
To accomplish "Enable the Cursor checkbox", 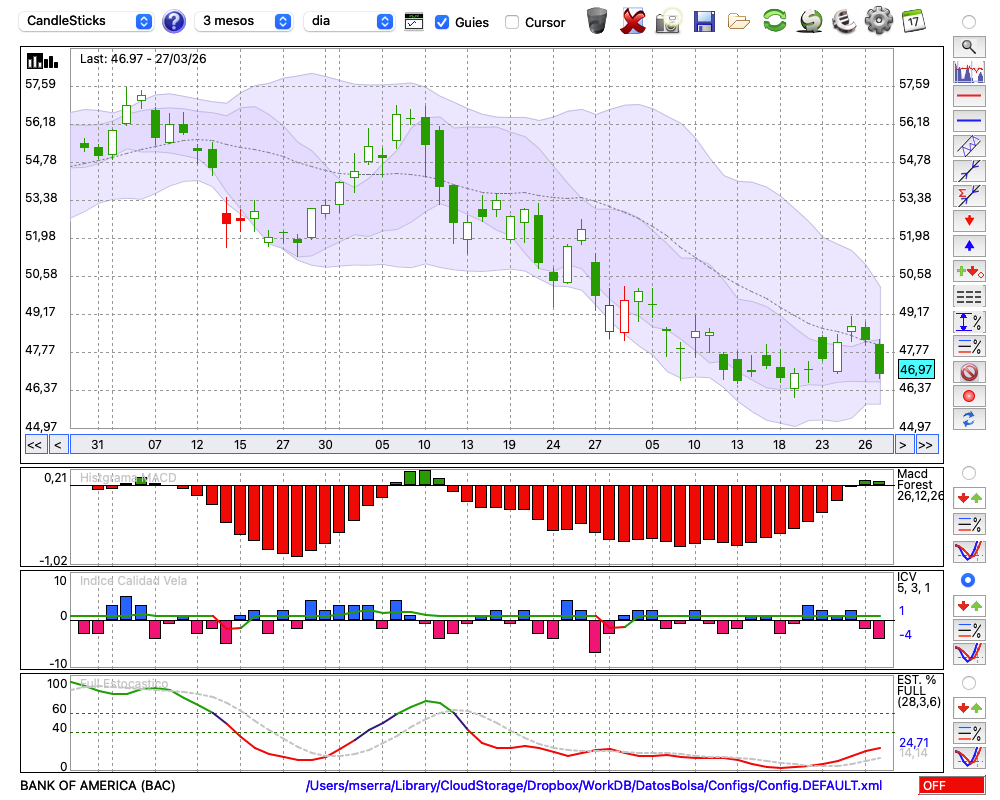I will click(512, 22).
